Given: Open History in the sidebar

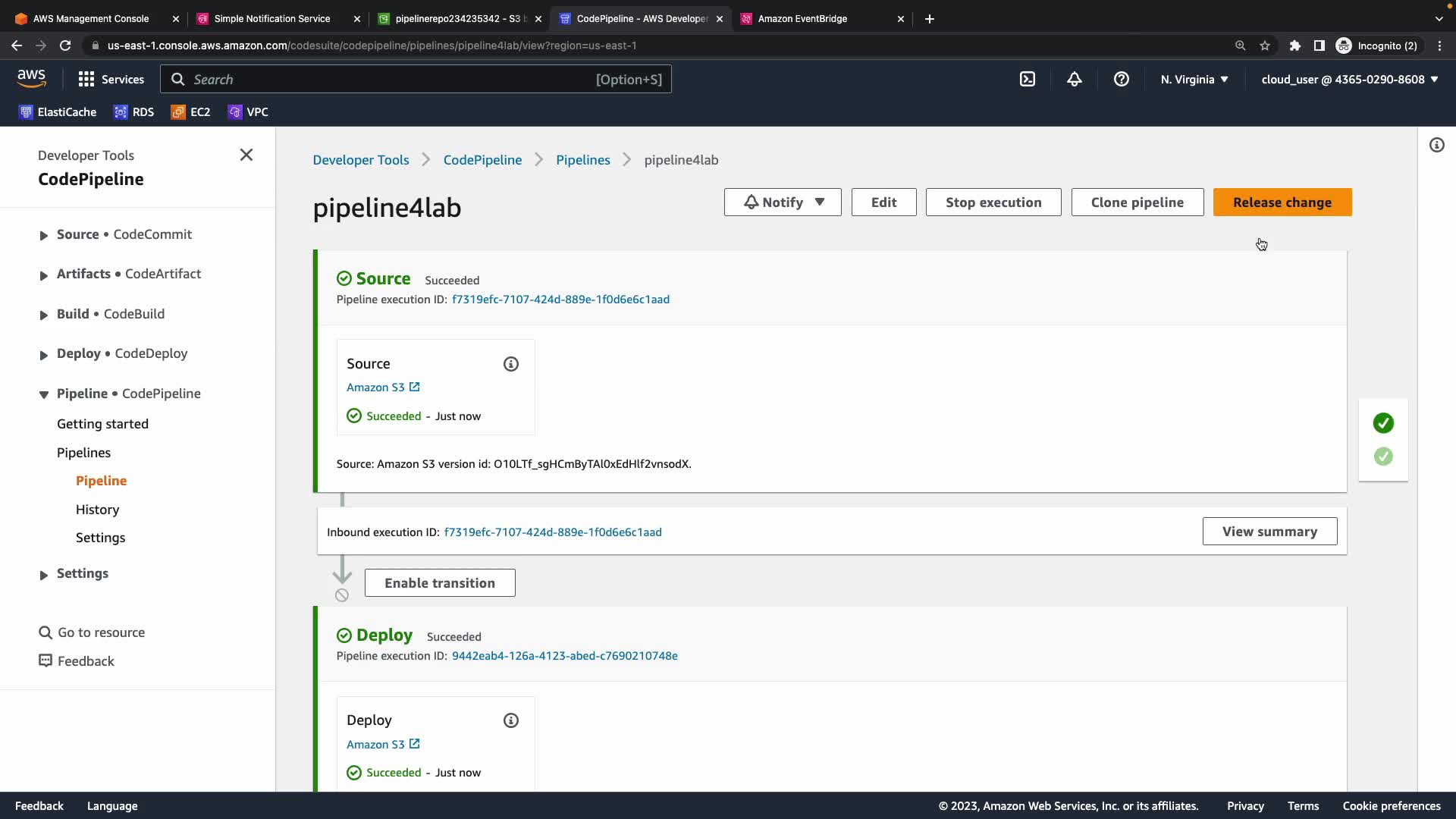Looking at the screenshot, I should click(x=97, y=510).
